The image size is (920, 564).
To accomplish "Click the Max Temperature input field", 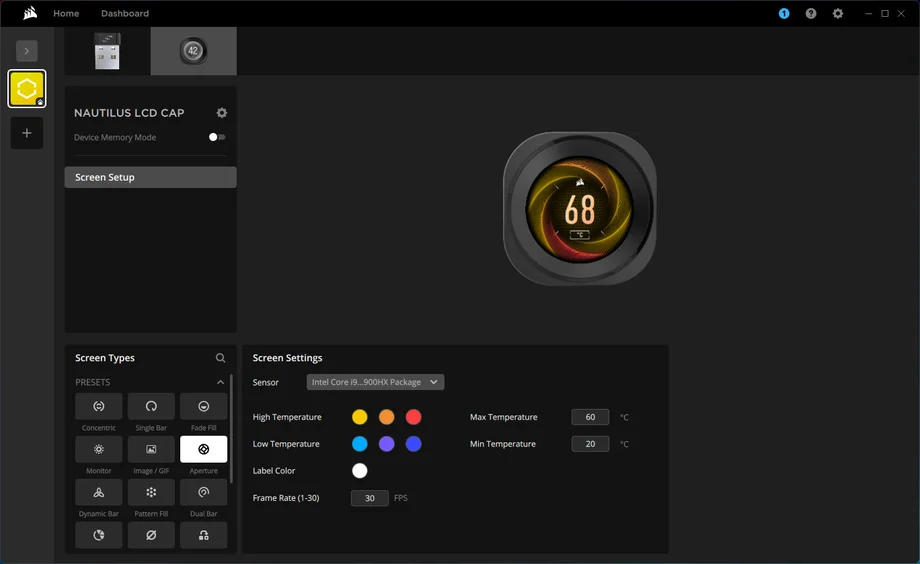I will tap(590, 417).
